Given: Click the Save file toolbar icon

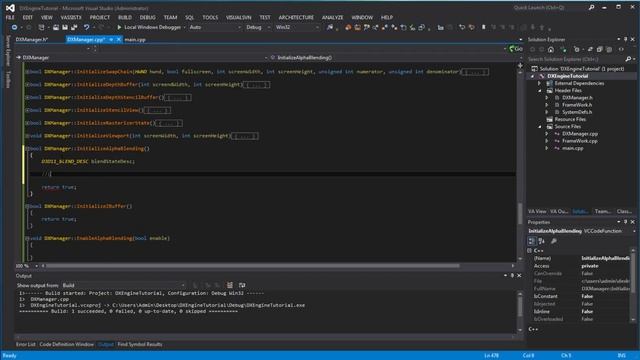Looking at the screenshot, I should (65, 27).
